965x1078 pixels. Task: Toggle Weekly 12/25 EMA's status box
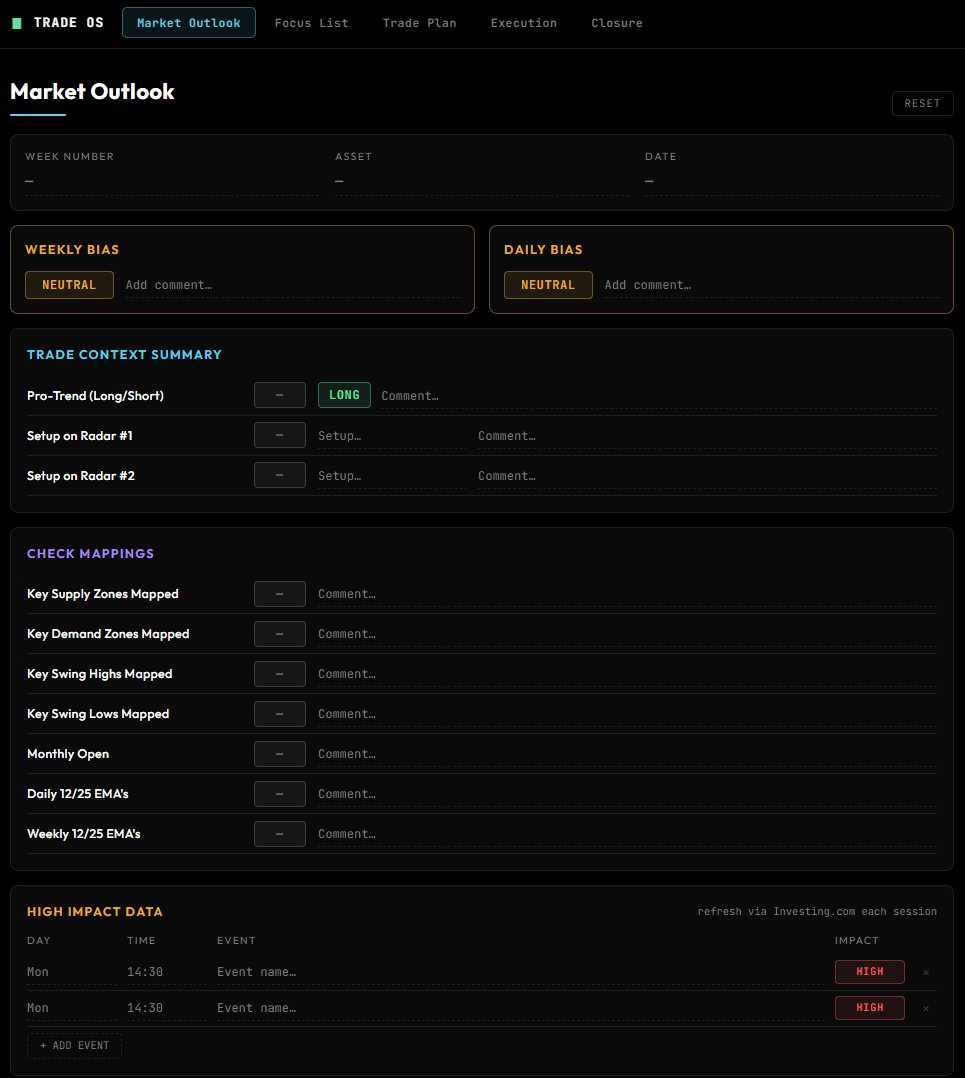coord(280,834)
